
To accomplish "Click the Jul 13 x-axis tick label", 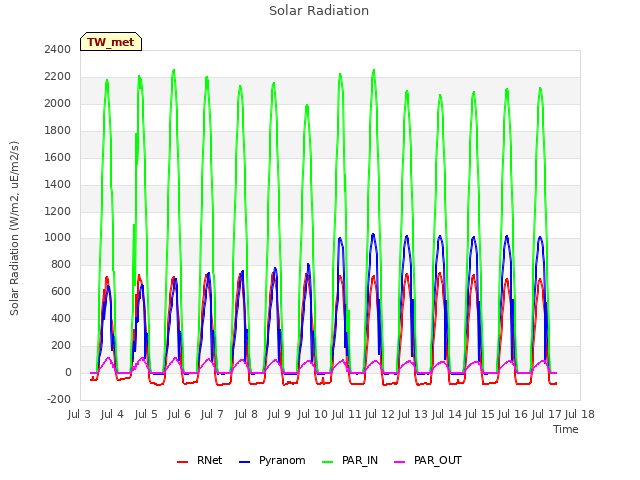I will click(x=413, y=414).
